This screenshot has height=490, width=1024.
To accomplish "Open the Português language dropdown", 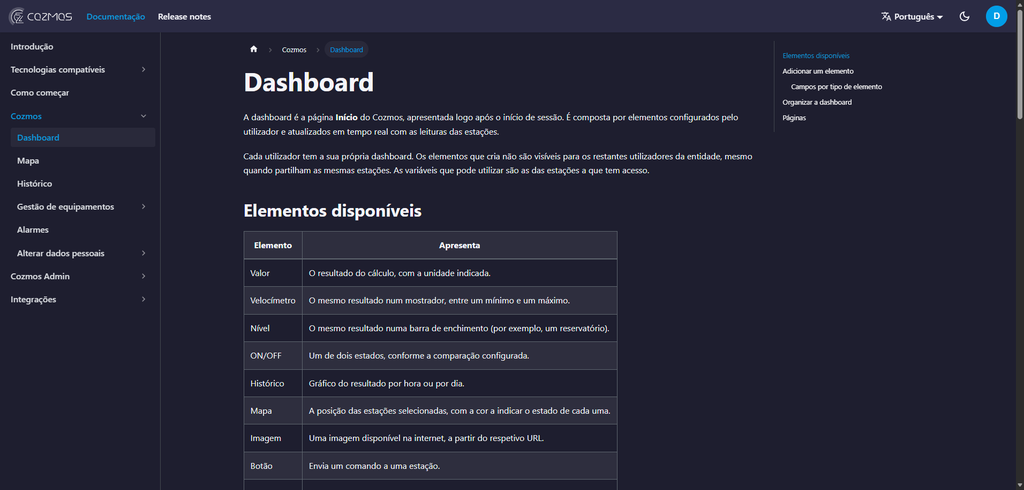I will (x=912, y=16).
